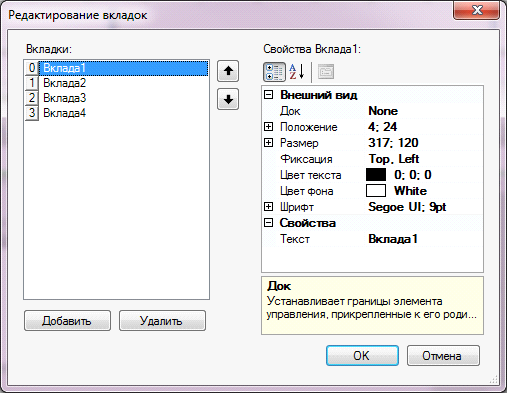
Task: Collapse the Внешний вид category
Action: (x=268, y=95)
